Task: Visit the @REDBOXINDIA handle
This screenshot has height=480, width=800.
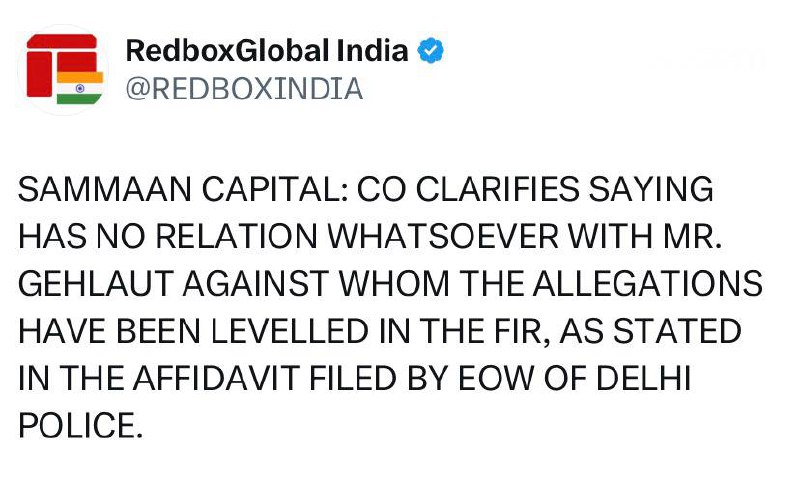Action: tap(243, 89)
